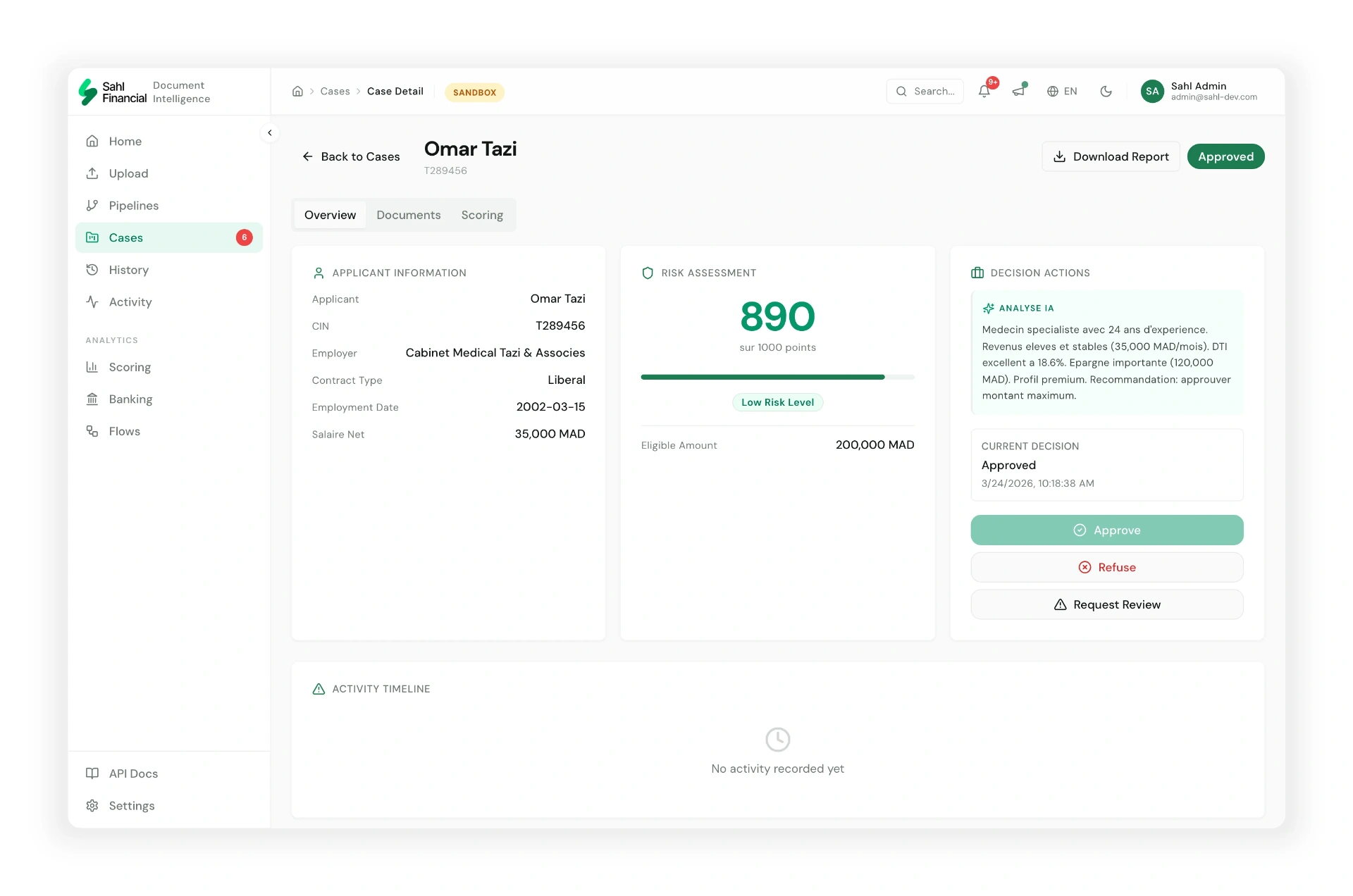Click the Request Review button

(x=1107, y=604)
